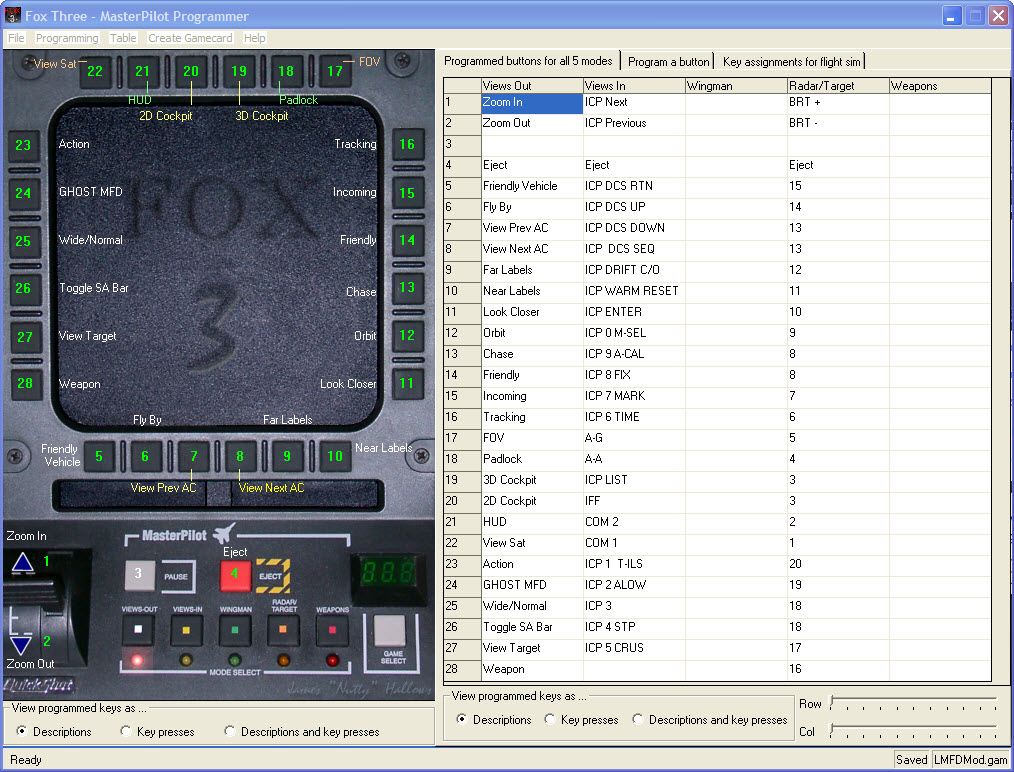Click MFD button 16 Tracking
Image resolution: width=1014 pixels, height=772 pixels.
click(407, 144)
